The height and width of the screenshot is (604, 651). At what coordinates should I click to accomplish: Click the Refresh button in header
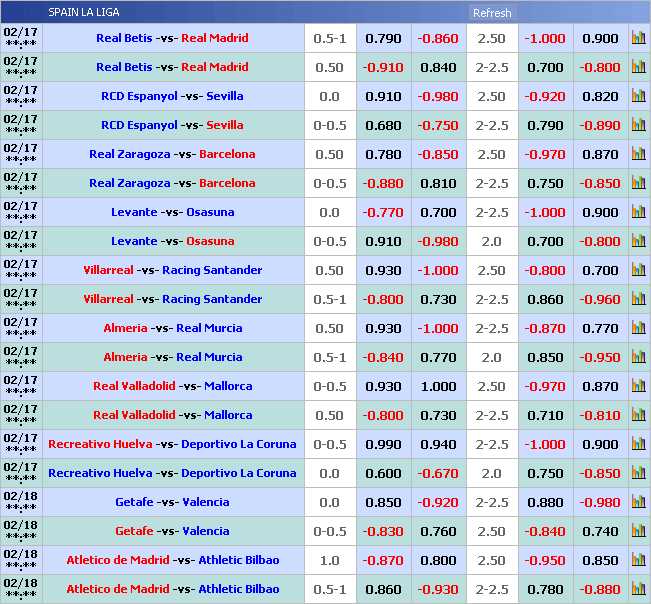click(491, 13)
